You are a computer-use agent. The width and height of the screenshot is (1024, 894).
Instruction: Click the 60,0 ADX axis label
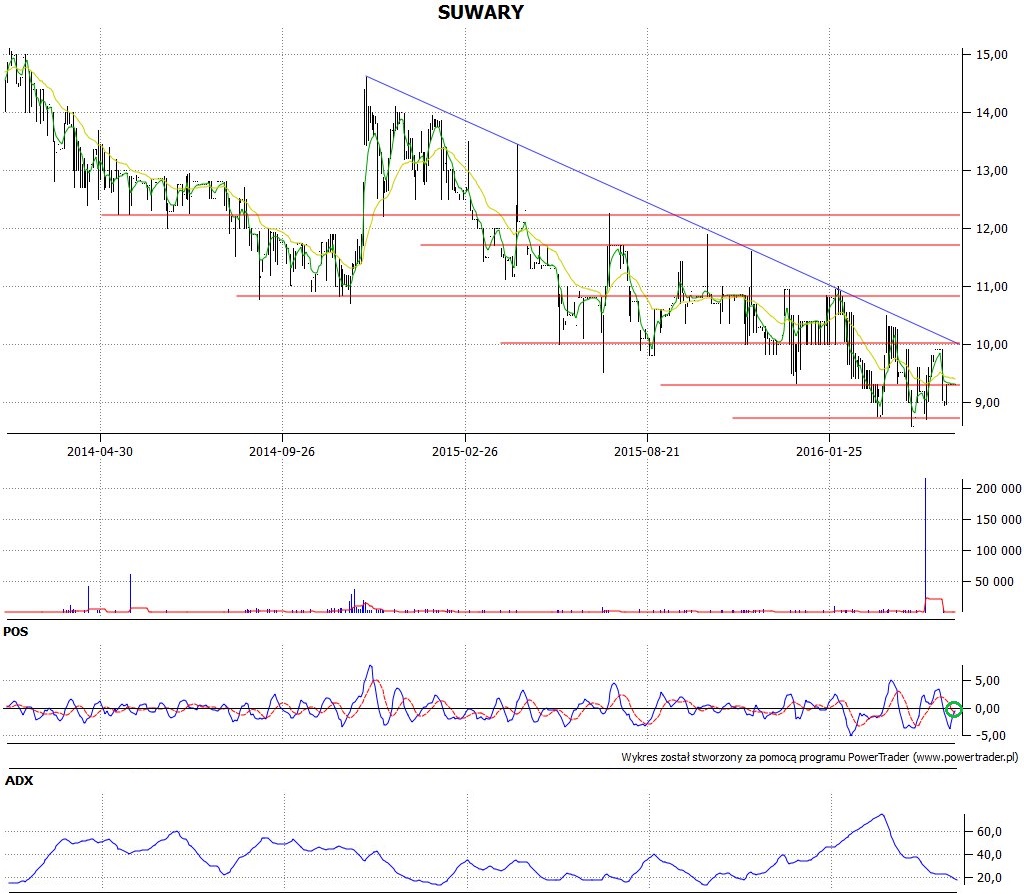[x=989, y=832]
